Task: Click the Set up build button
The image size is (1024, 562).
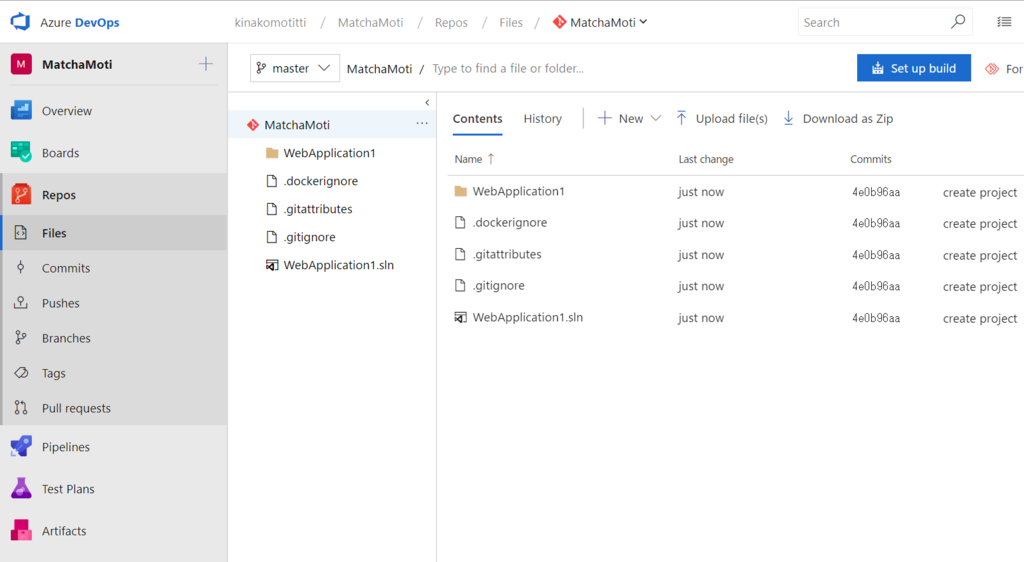Action: click(x=914, y=68)
